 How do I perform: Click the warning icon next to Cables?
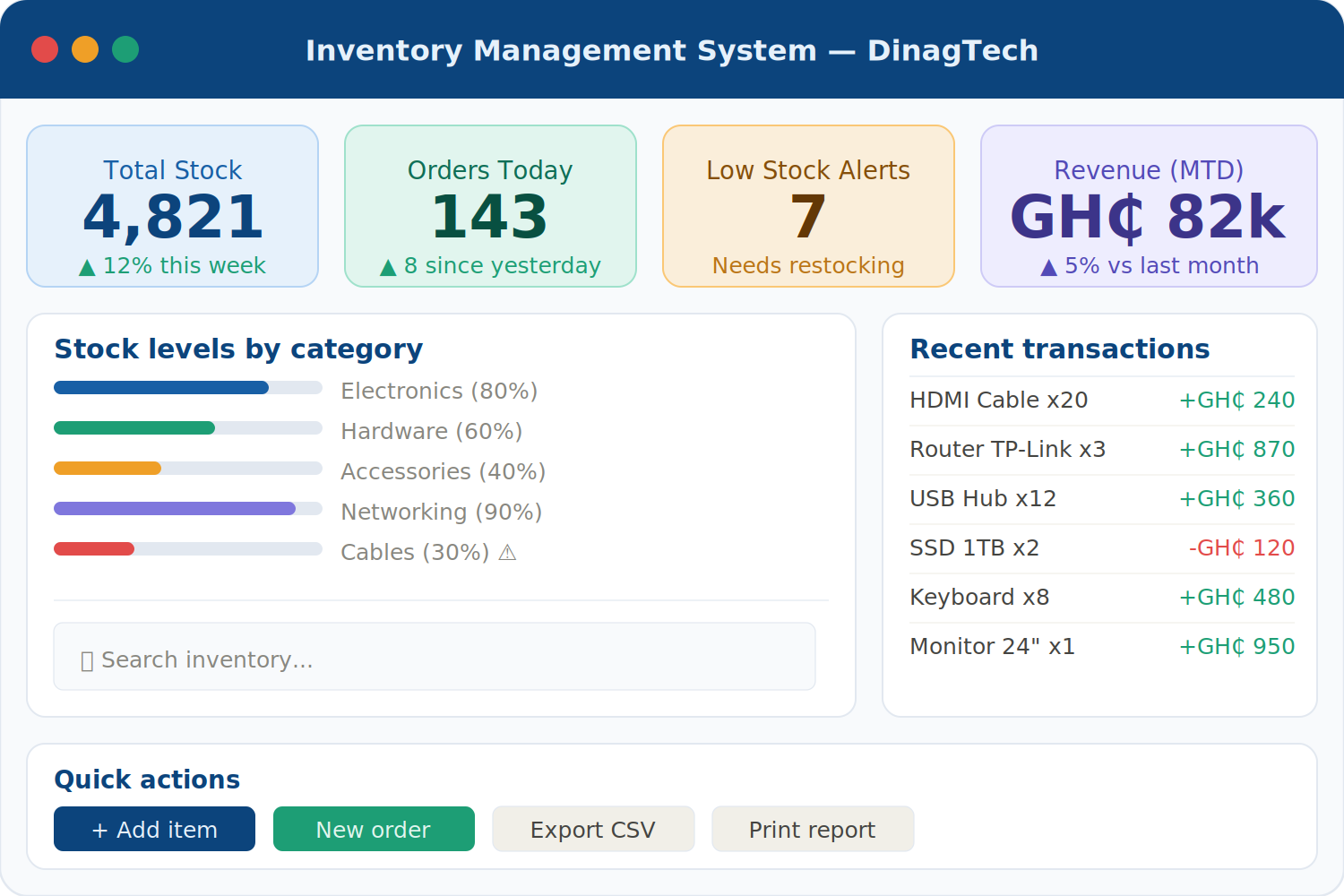[x=507, y=553]
